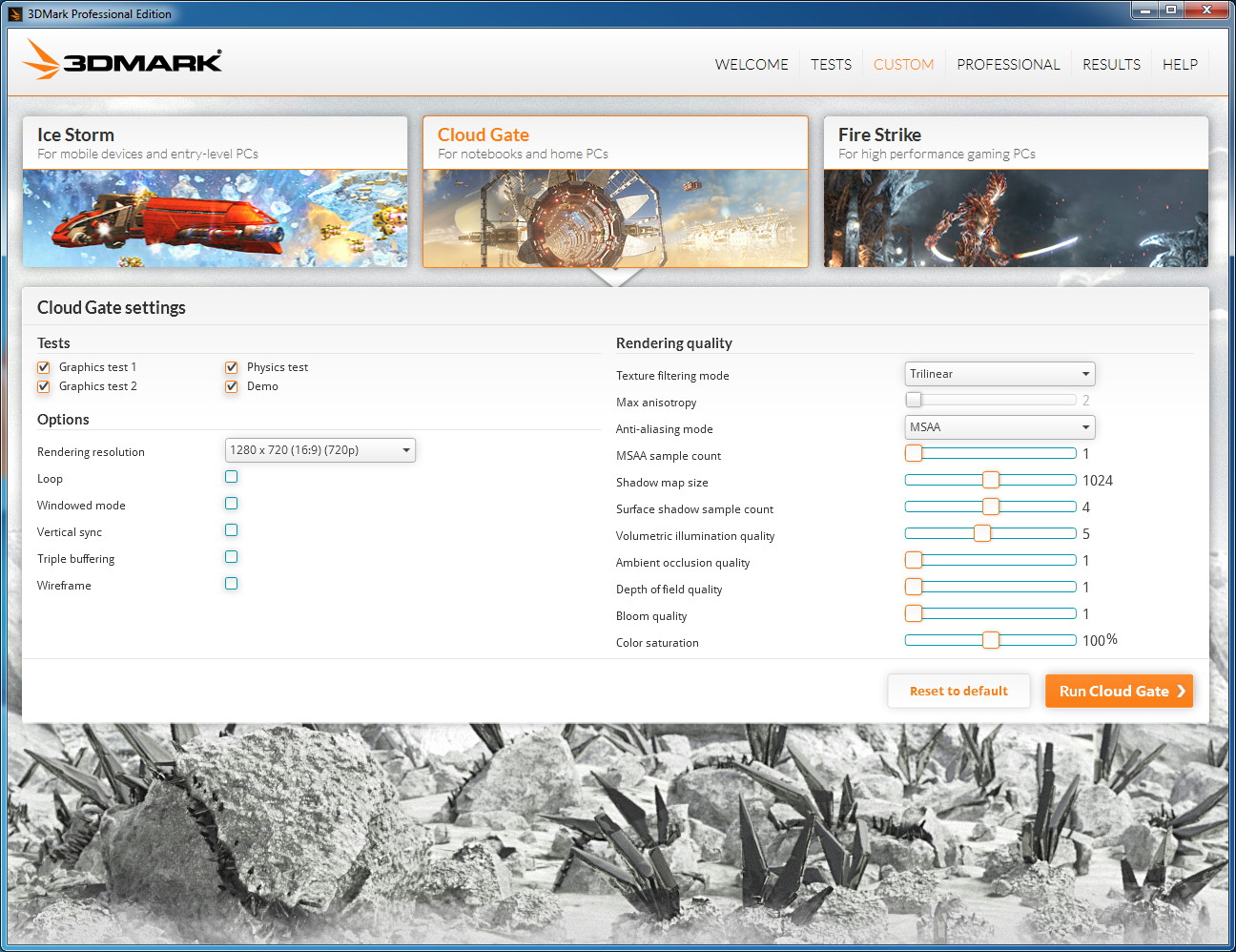Click 'For mobile devices and entry-level PCs' subtitle
Viewport: 1236px width, 952px height.
148,154
